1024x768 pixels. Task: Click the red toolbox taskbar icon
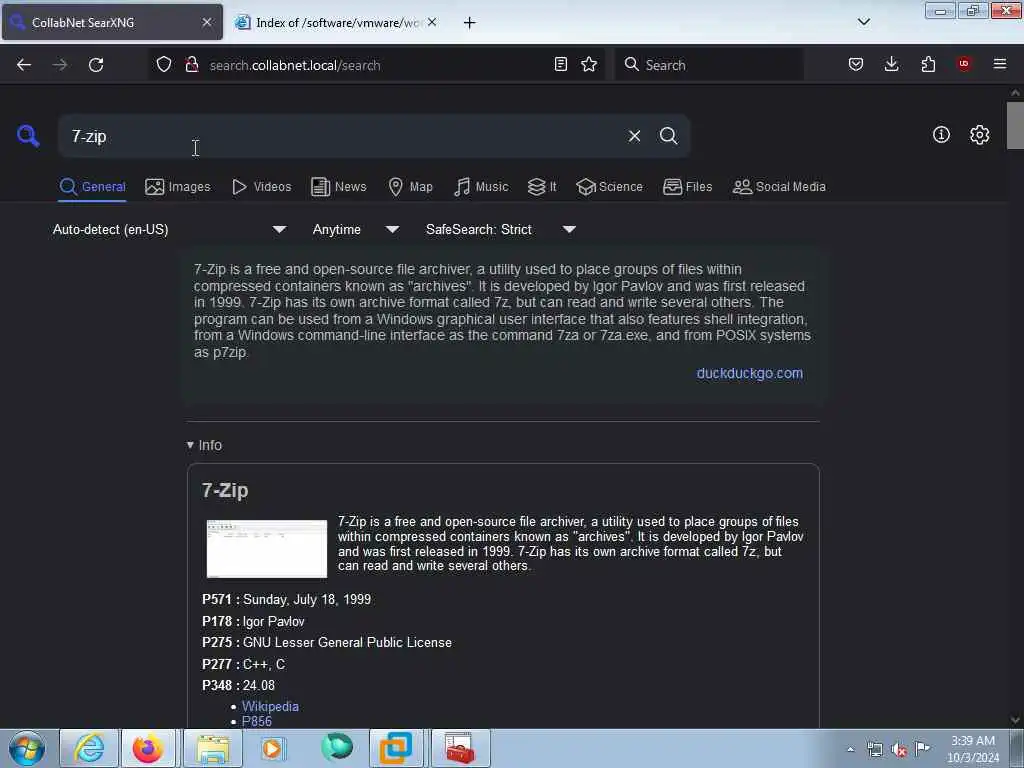point(460,748)
